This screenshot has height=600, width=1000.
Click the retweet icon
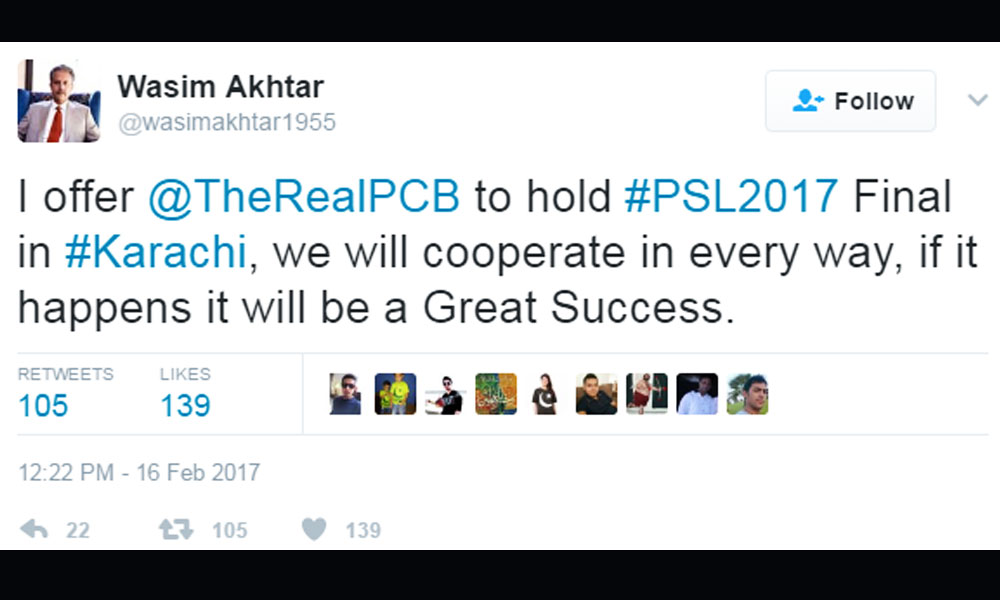[176, 529]
